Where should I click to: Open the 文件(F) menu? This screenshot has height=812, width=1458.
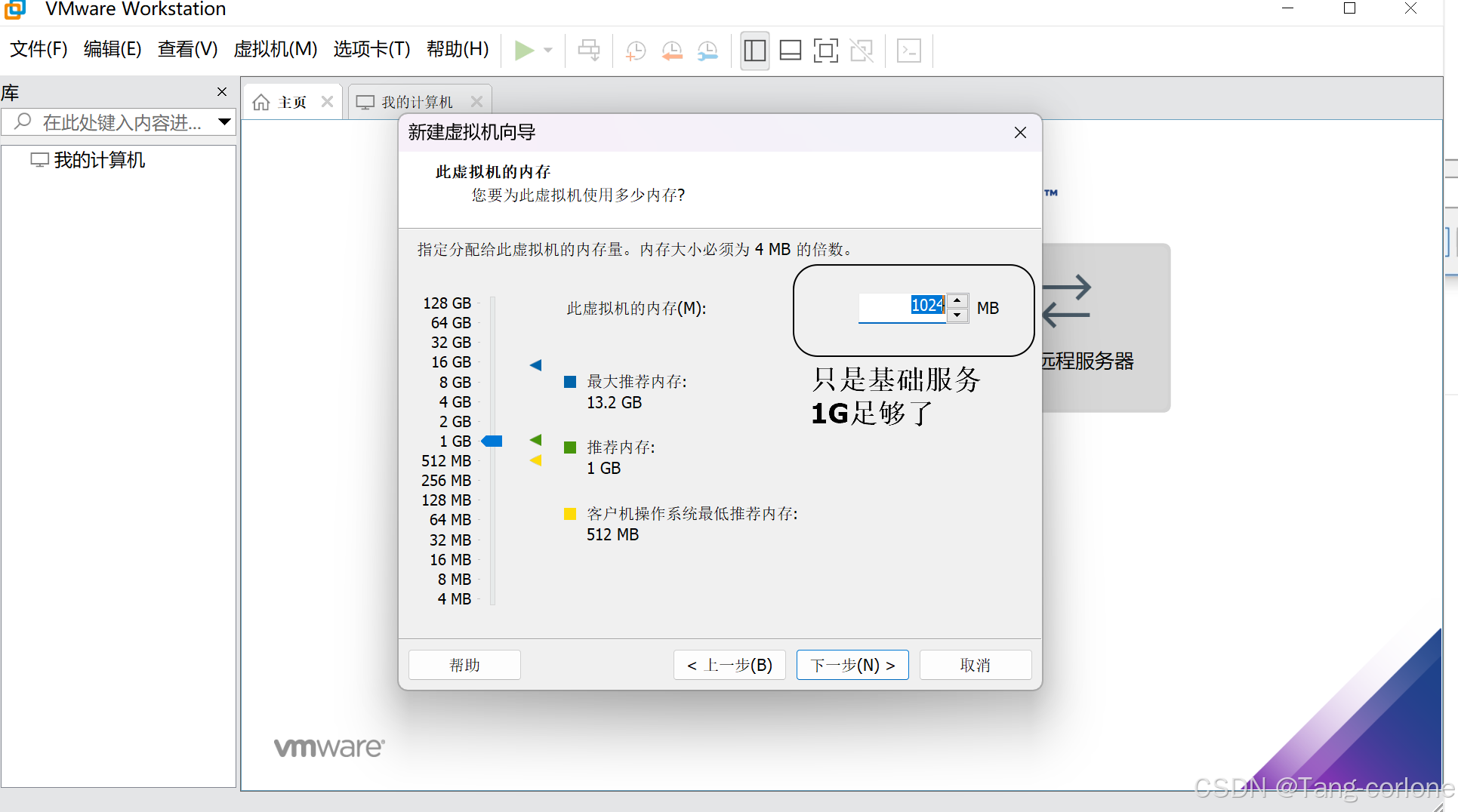coord(39,50)
